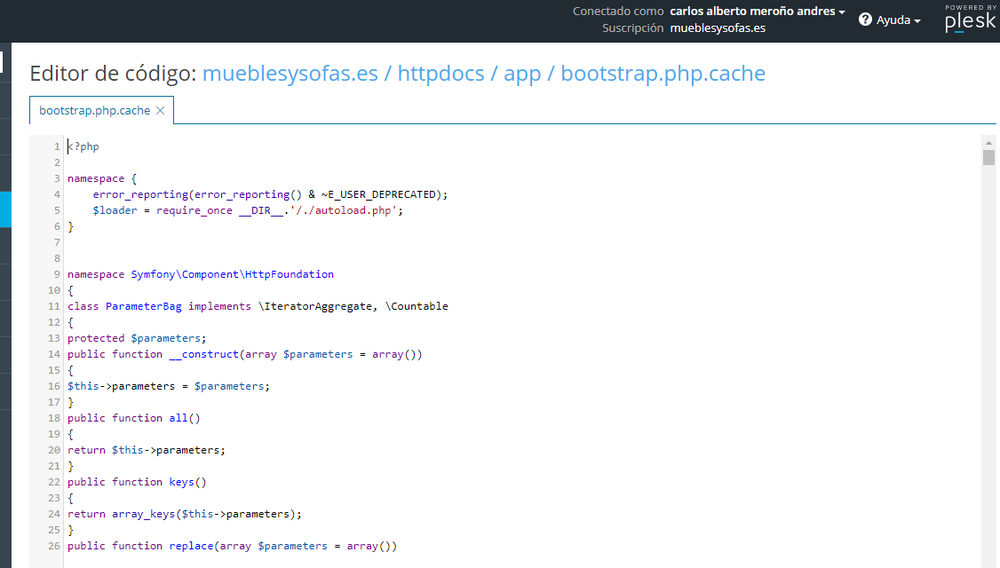Screen dimensions: 1000x568
Task: Open app breadcrumb link
Action: [x=522, y=75]
